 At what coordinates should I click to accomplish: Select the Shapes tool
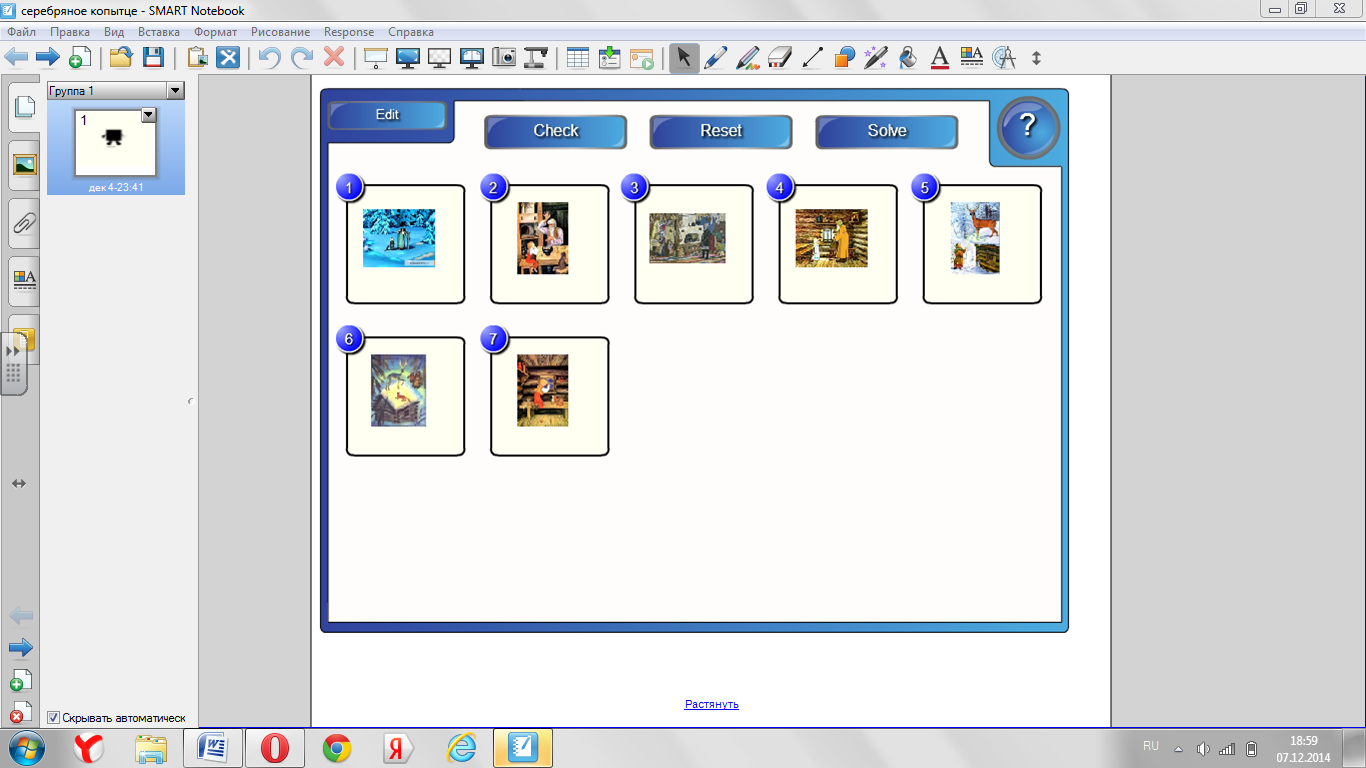pos(844,57)
